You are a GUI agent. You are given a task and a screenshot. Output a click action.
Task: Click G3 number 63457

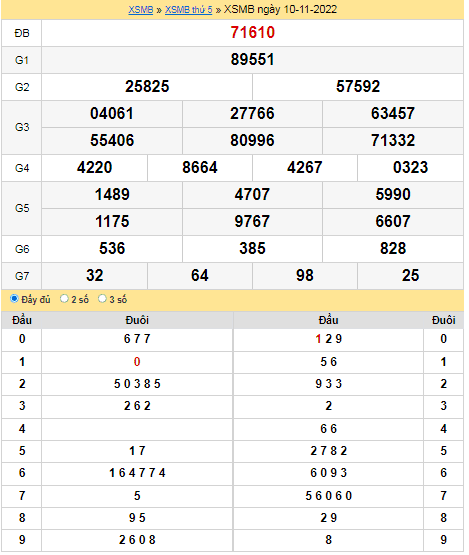click(x=393, y=114)
